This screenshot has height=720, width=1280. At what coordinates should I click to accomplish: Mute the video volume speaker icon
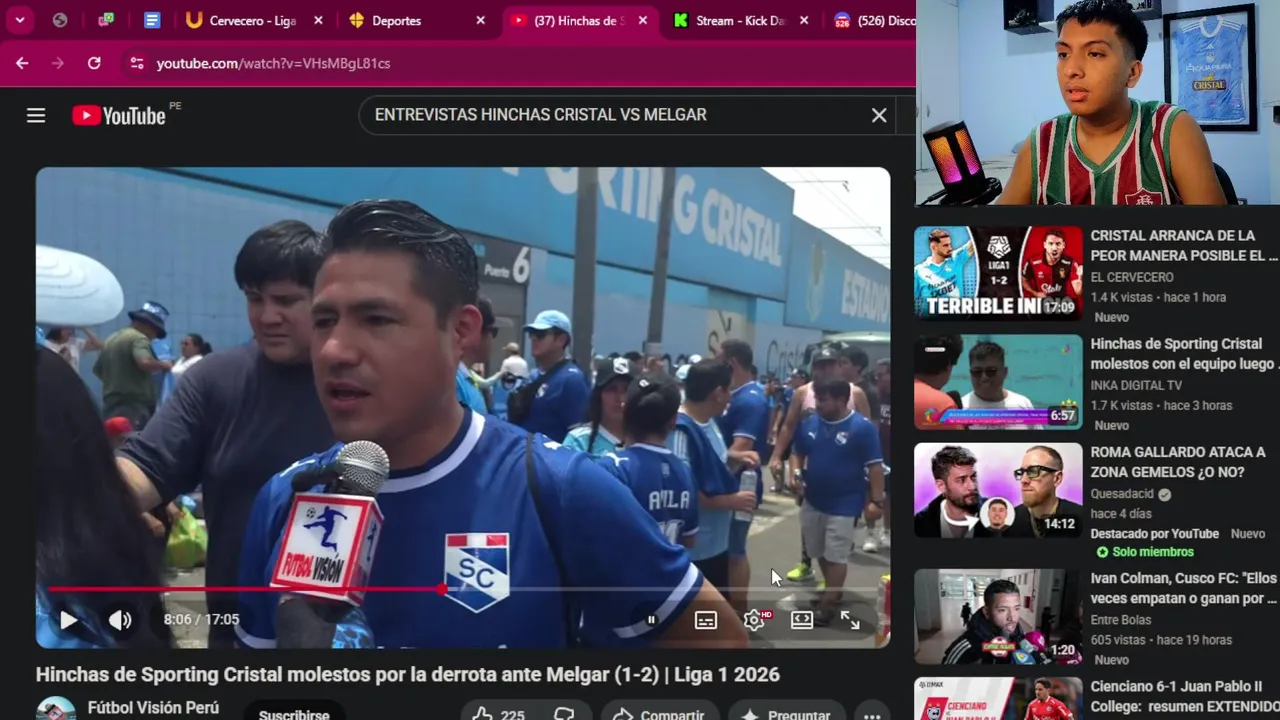[x=120, y=620]
